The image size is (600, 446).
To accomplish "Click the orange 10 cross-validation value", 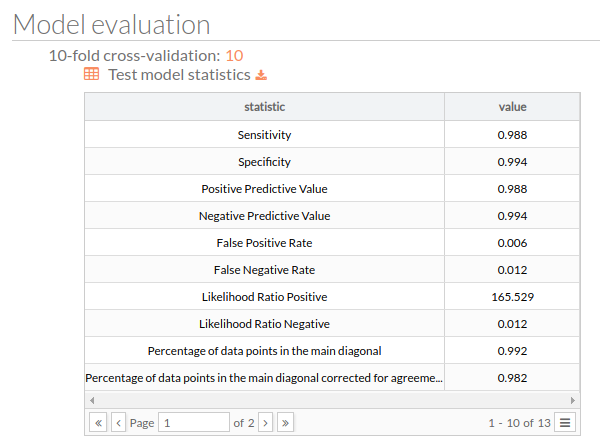I will pyautogui.click(x=234, y=56).
